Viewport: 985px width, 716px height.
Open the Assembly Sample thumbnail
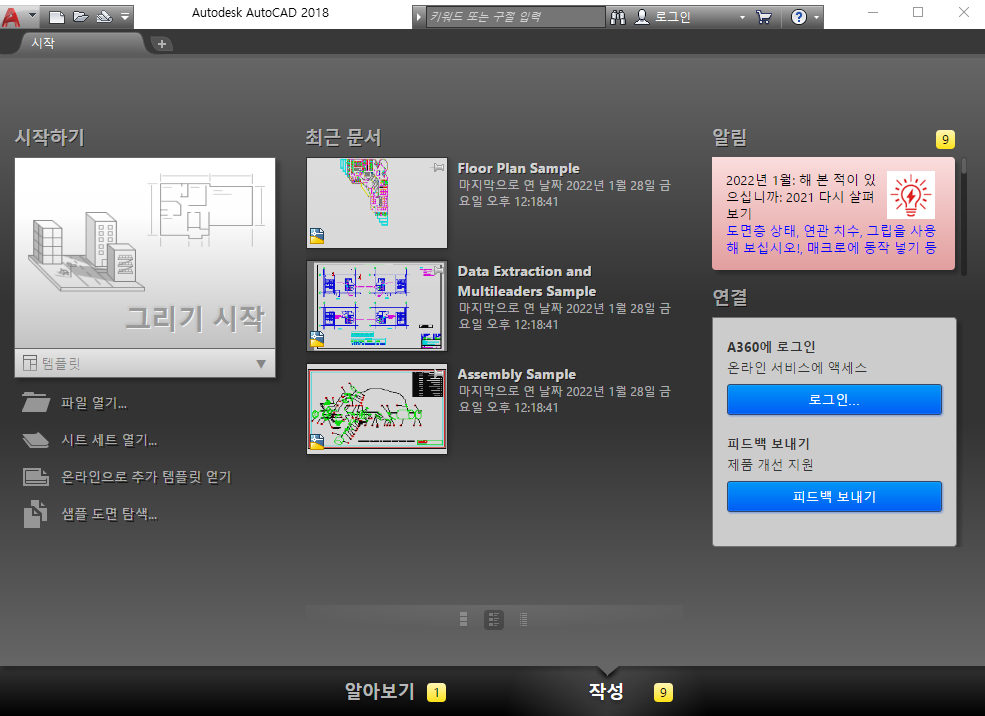coord(377,409)
